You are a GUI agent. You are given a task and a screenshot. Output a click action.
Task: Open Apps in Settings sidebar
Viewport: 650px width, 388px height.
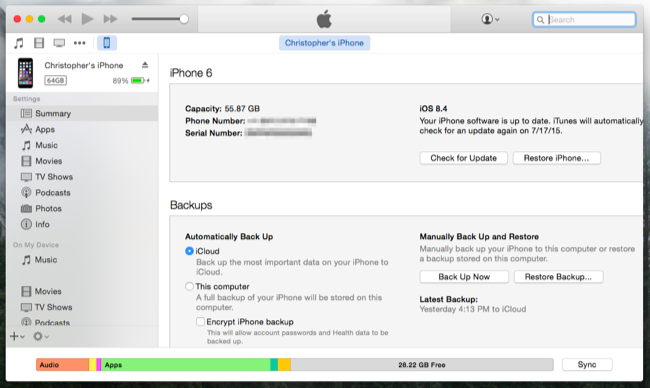pos(82,129)
